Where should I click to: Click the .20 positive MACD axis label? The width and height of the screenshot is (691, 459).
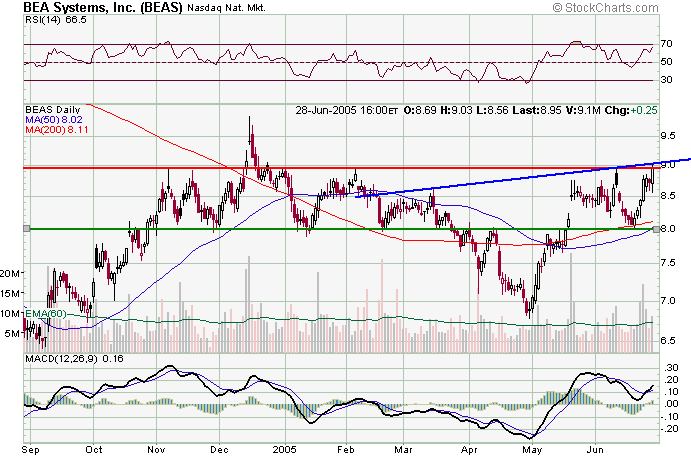tap(672, 380)
